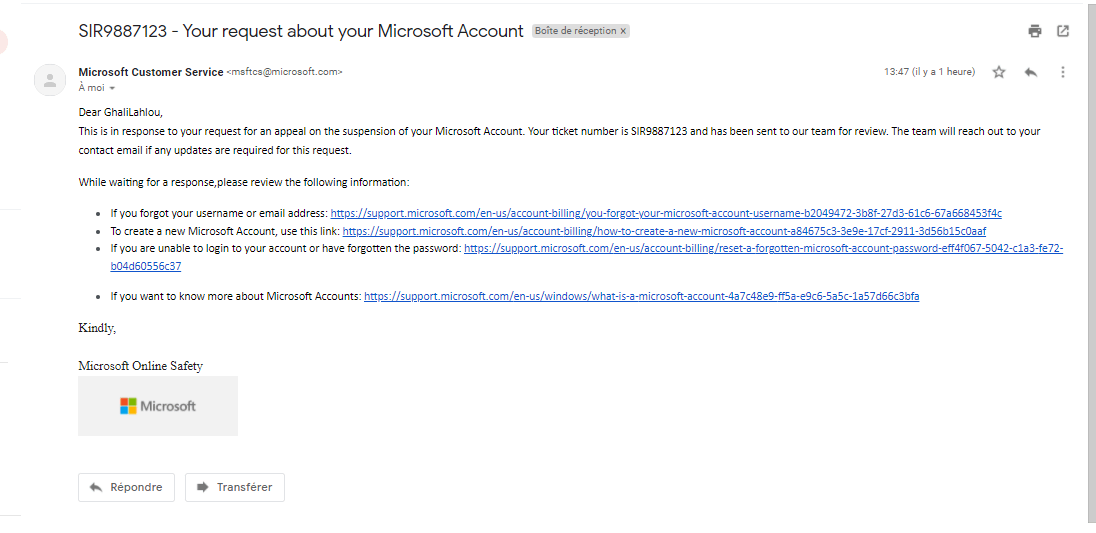Click sender avatar icon
Viewport: 1096px width, 533px height.
coord(50,80)
